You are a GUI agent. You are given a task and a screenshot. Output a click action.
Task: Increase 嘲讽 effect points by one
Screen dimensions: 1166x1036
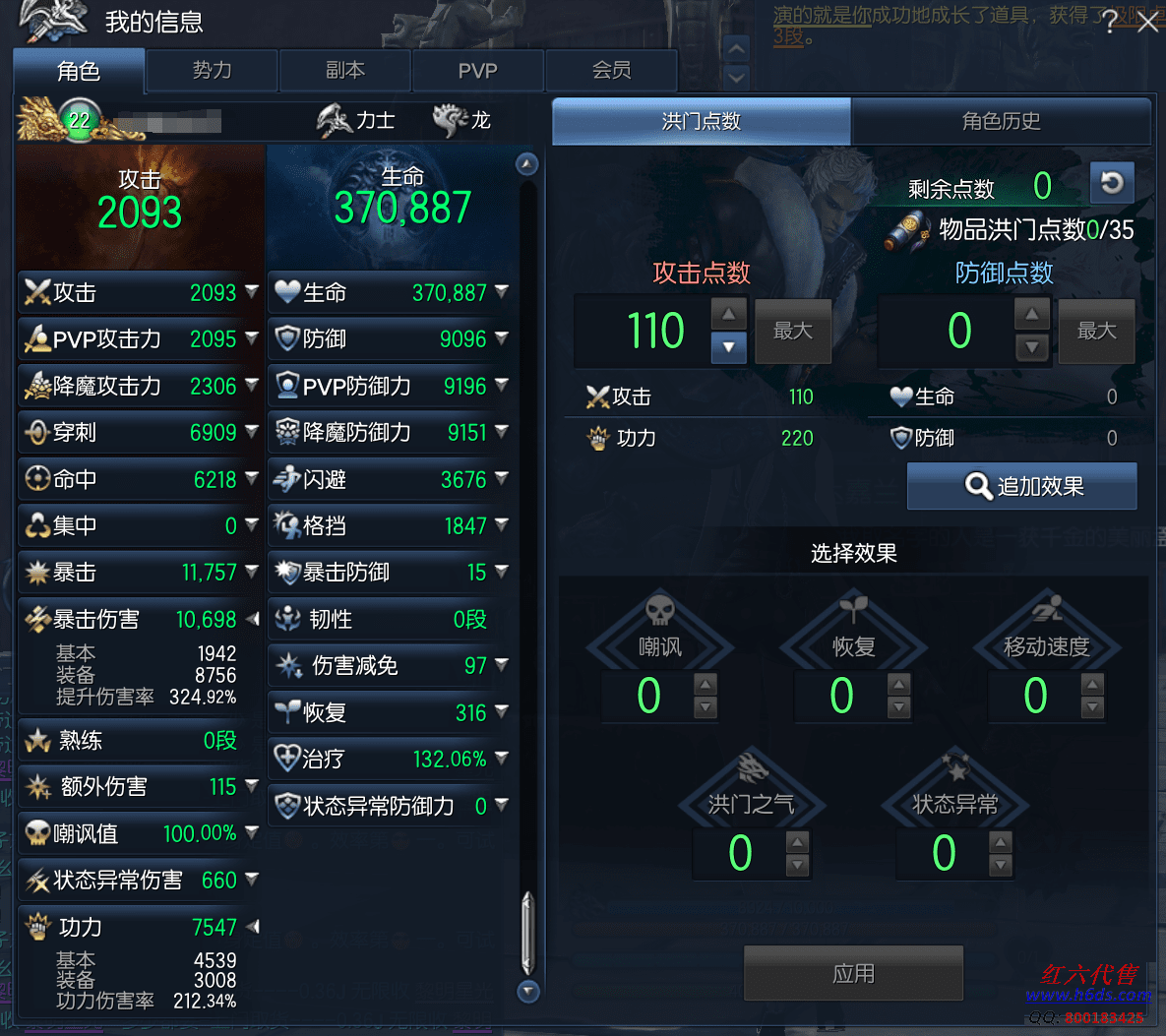705,684
